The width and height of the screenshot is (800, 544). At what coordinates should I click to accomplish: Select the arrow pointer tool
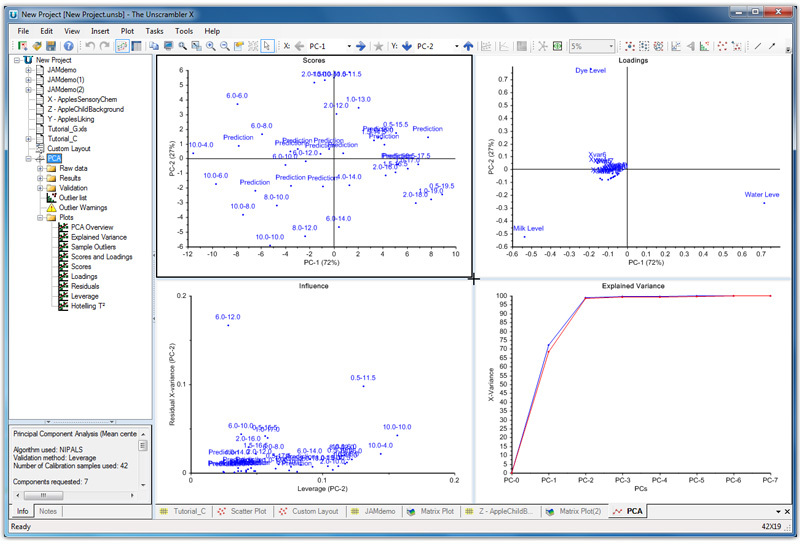click(x=268, y=46)
